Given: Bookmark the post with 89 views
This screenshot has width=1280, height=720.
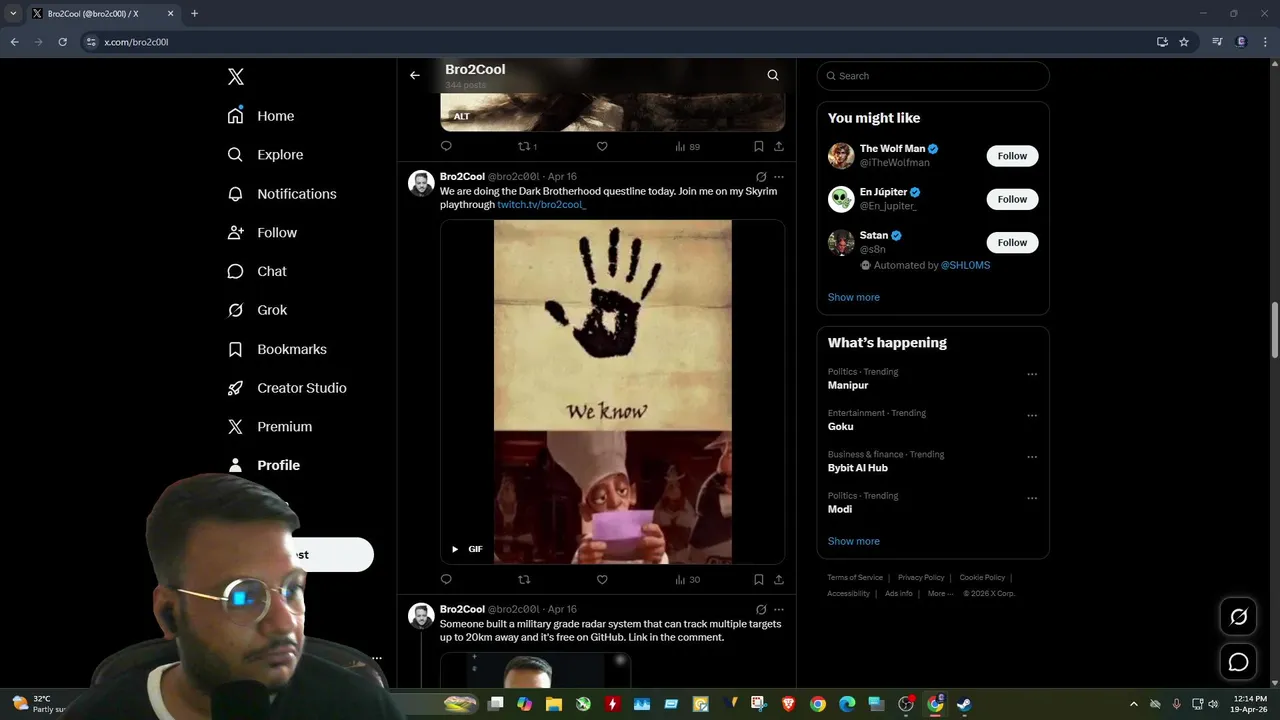Looking at the screenshot, I should pyautogui.click(x=759, y=146).
